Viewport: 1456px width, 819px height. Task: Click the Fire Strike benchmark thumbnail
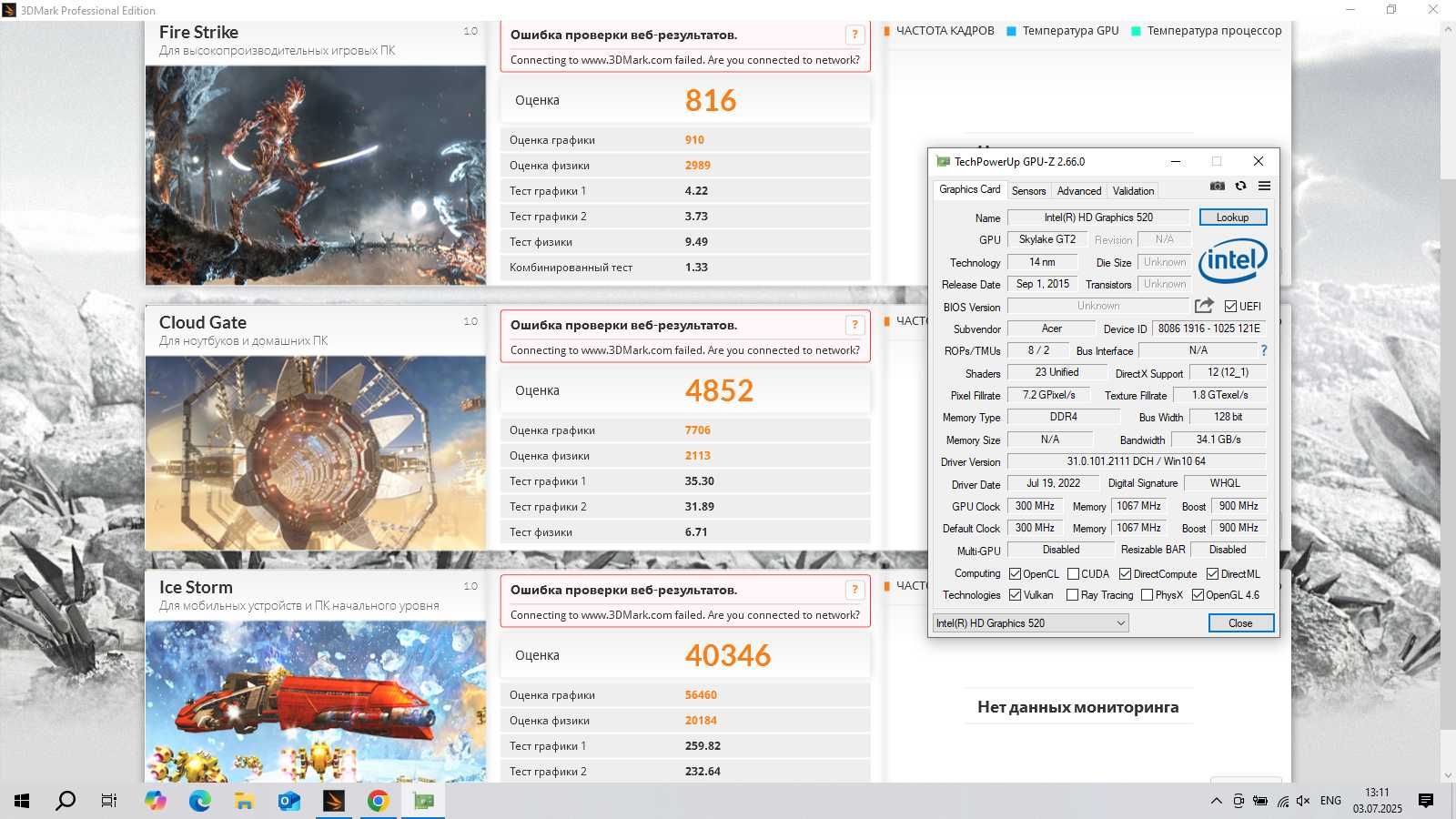pos(316,175)
